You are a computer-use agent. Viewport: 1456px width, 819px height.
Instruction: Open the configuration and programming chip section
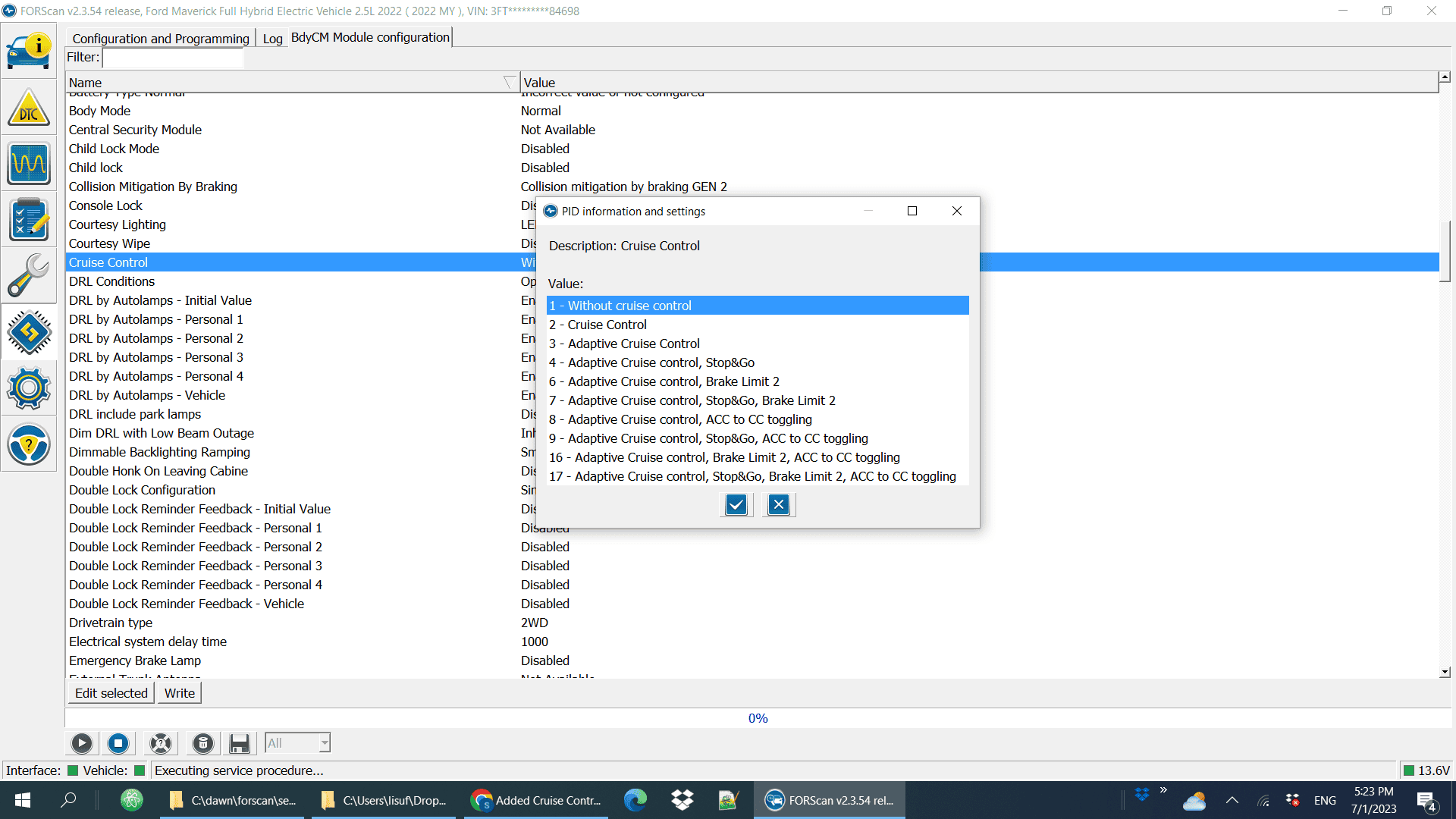[29, 332]
